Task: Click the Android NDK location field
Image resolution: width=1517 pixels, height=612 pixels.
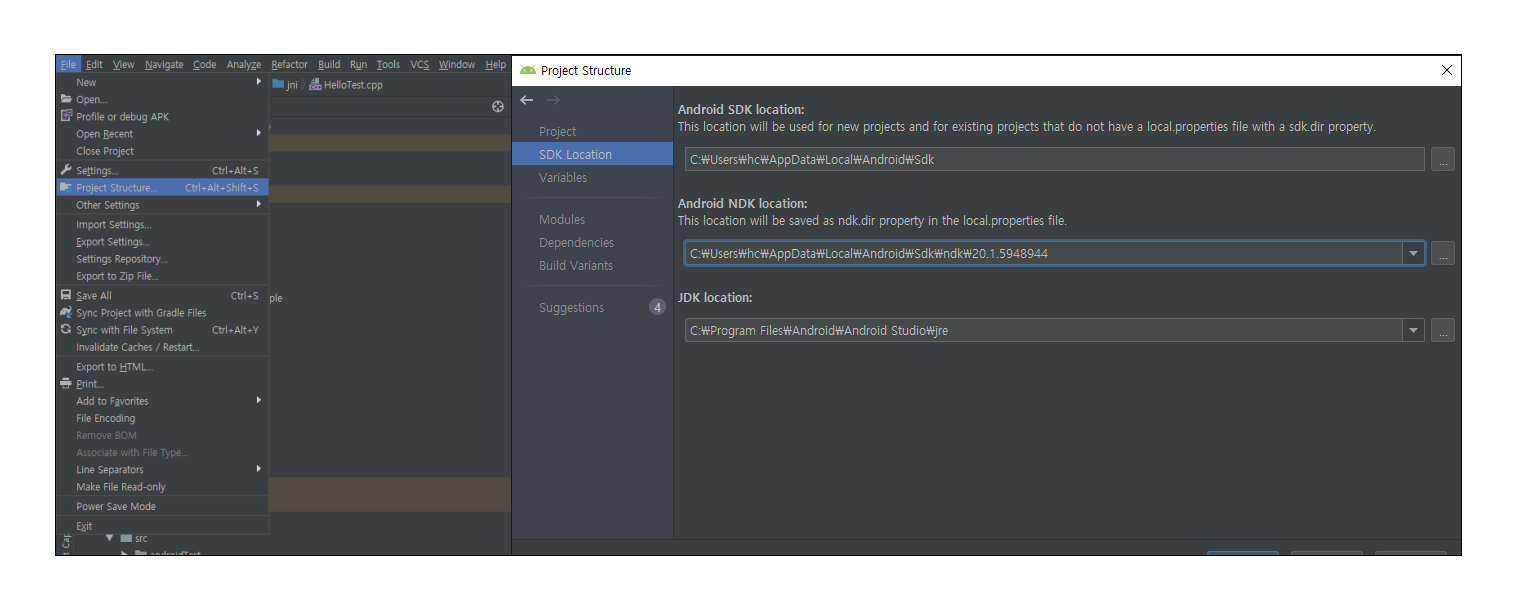Action: [x=1044, y=253]
